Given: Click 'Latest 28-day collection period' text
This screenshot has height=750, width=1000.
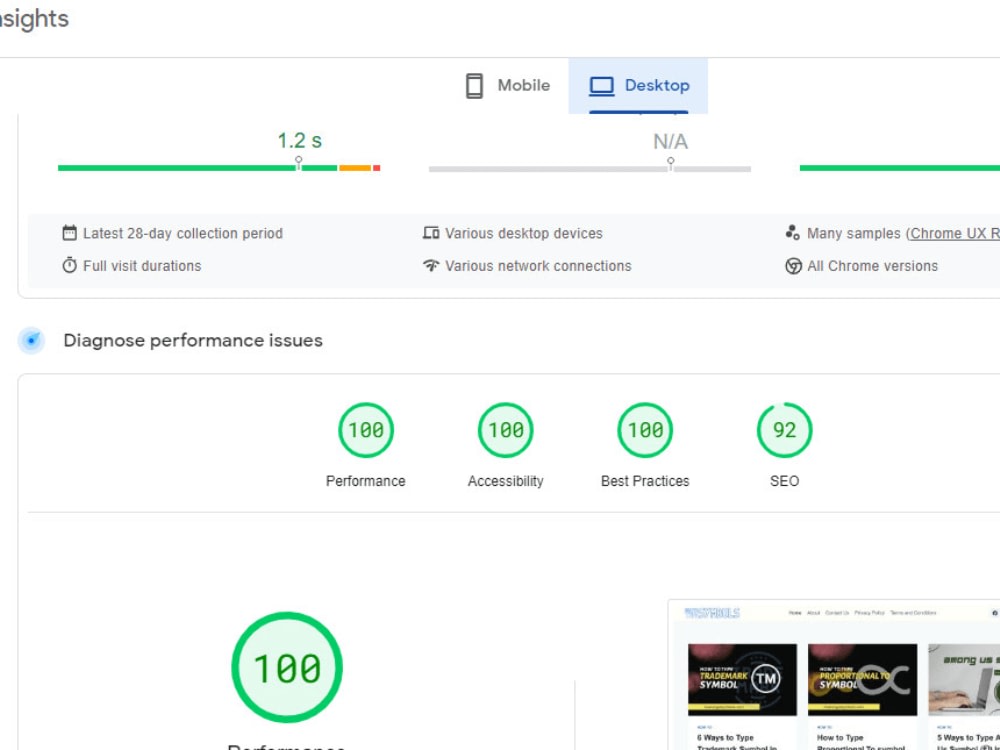Looking at the screenshot, I should click(x=182, y=233).
